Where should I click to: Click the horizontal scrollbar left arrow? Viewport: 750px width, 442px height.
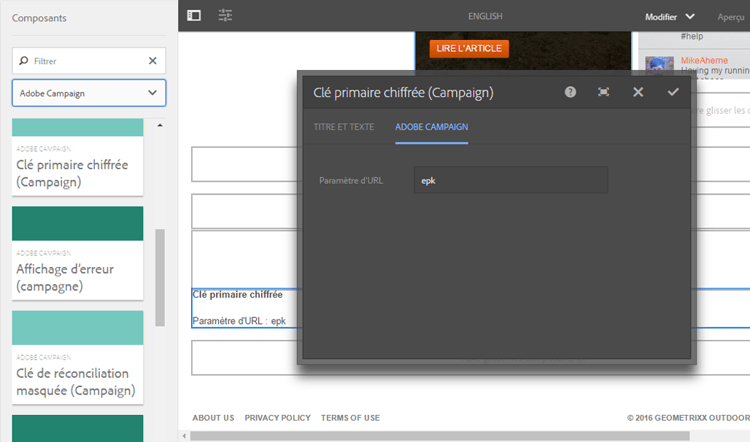[x=184, y=436]
